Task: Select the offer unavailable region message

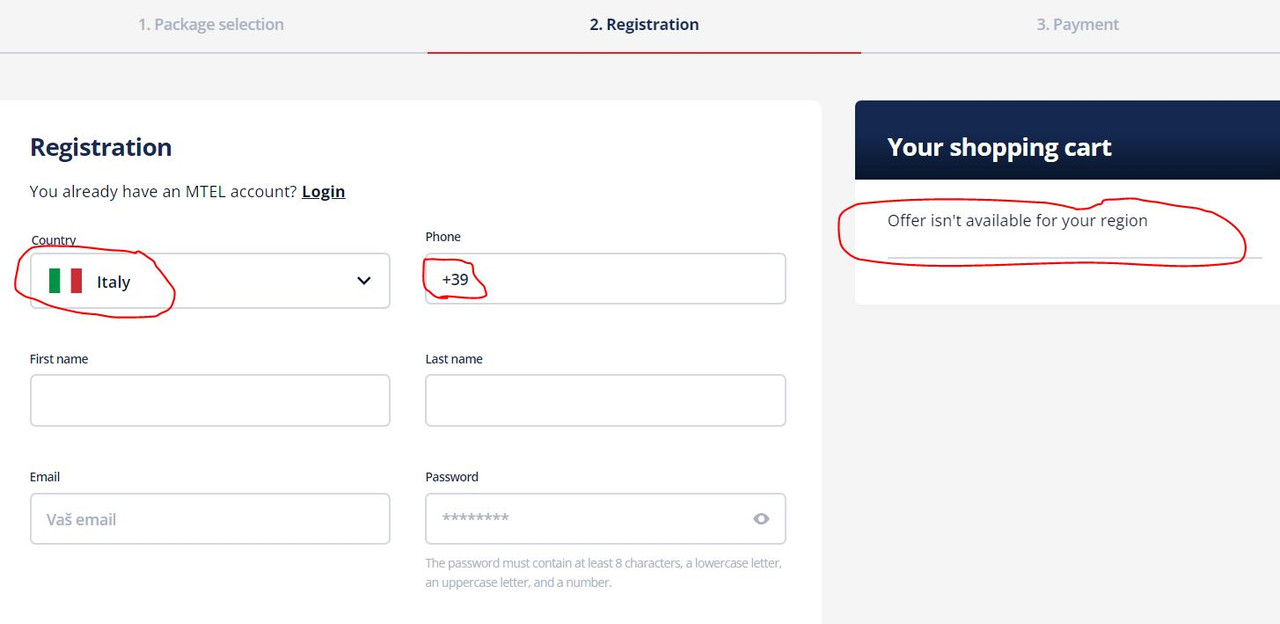Action: (x=1017, y=220)
